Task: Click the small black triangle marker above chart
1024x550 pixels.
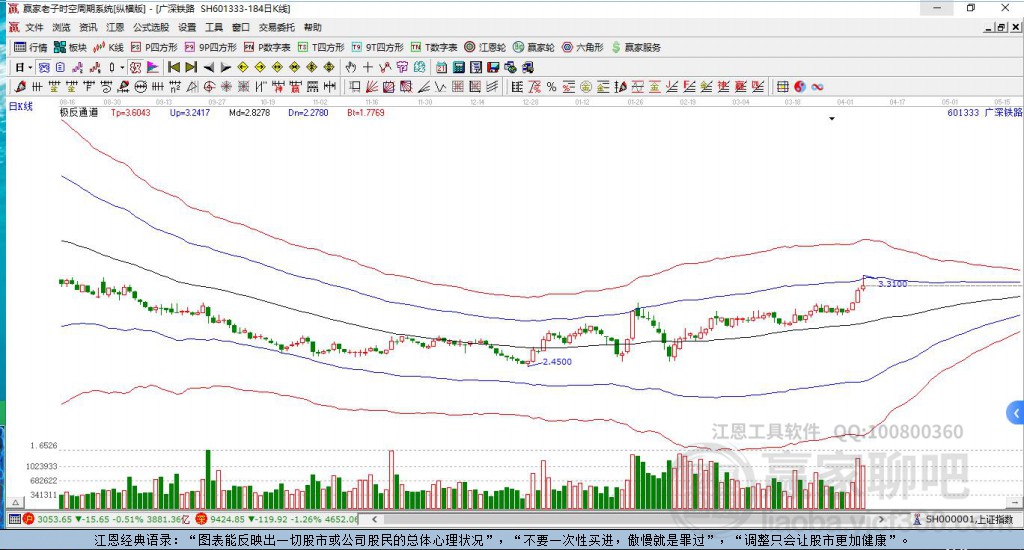Action: [x=832, y=119]
